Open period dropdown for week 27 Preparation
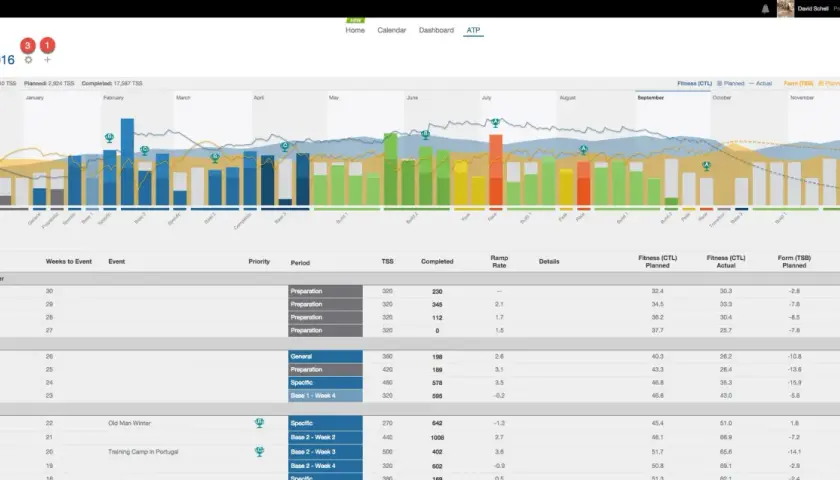This screenshot has height=480, width=840. coord(325,331)
